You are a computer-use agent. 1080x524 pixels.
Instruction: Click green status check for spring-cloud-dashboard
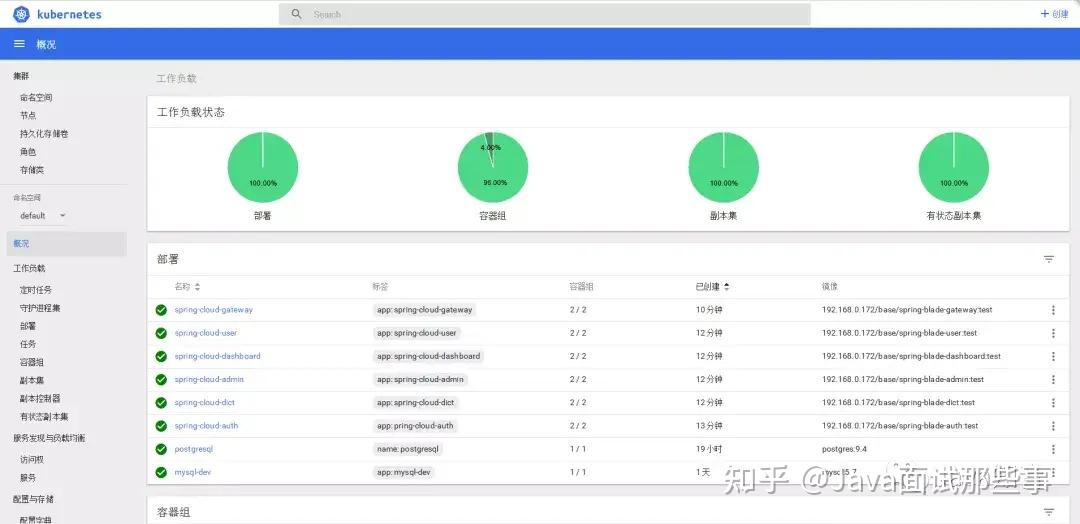pyautogui.click(x=161, y=357)
